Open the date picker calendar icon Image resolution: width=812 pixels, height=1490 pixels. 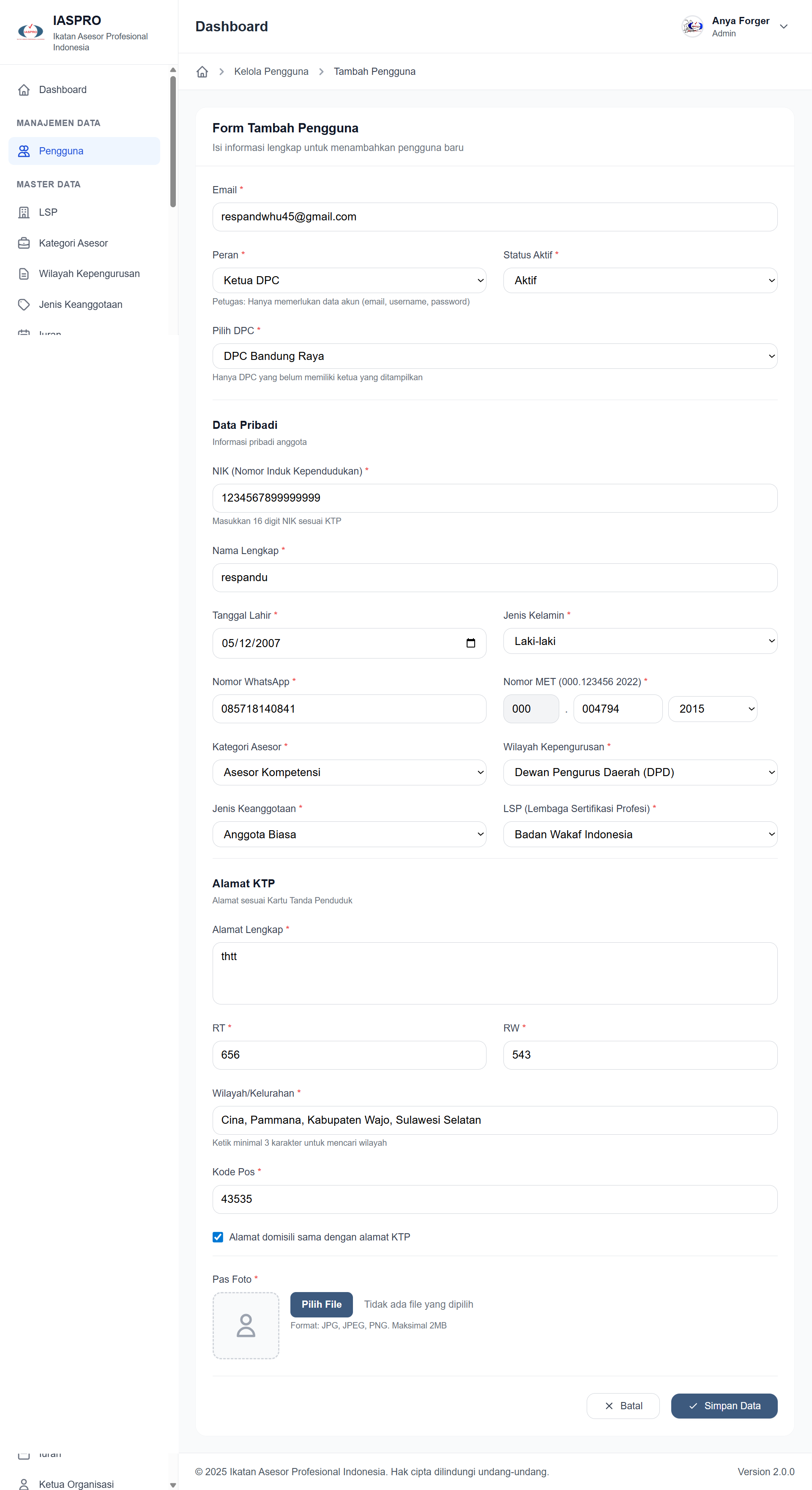tap(471, 642)
